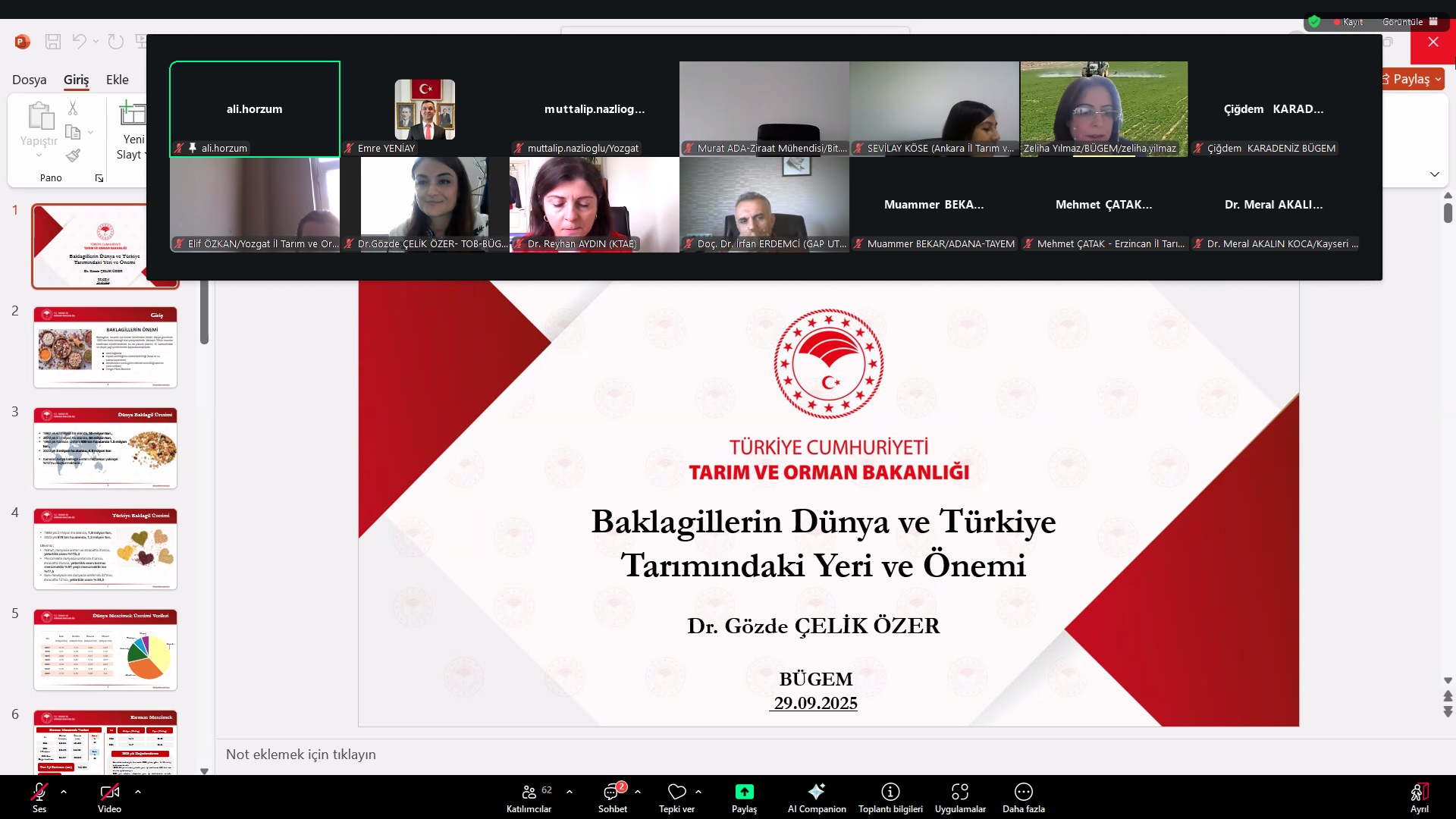Expand participant gallery chevron at right edge
The width and height of the screenshot is (1456, 819).
[x=1434, y=174]
